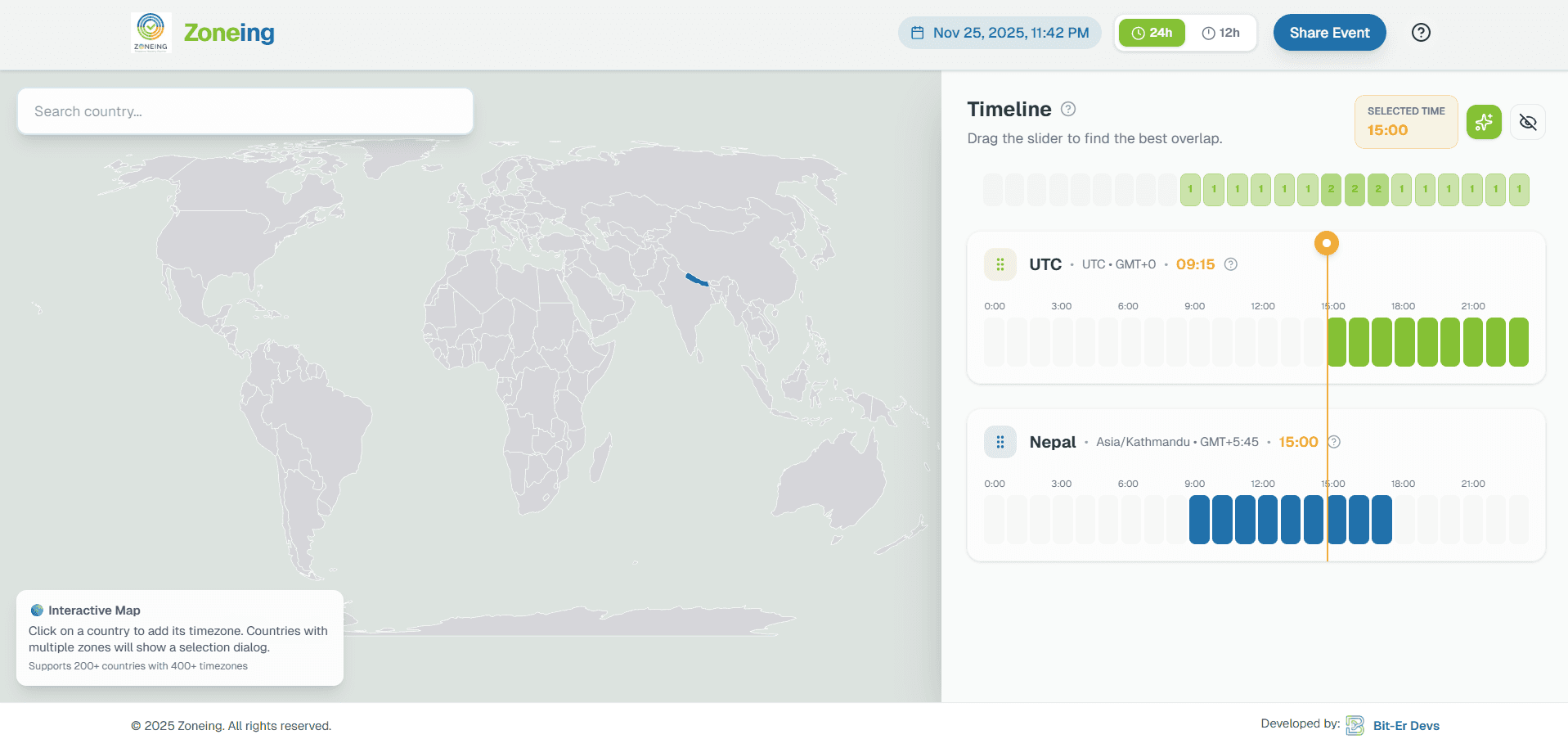Screen dimensions: 1568x739
Task: Select the 21:00 bar in UTC timeline
Action: 1473,342
